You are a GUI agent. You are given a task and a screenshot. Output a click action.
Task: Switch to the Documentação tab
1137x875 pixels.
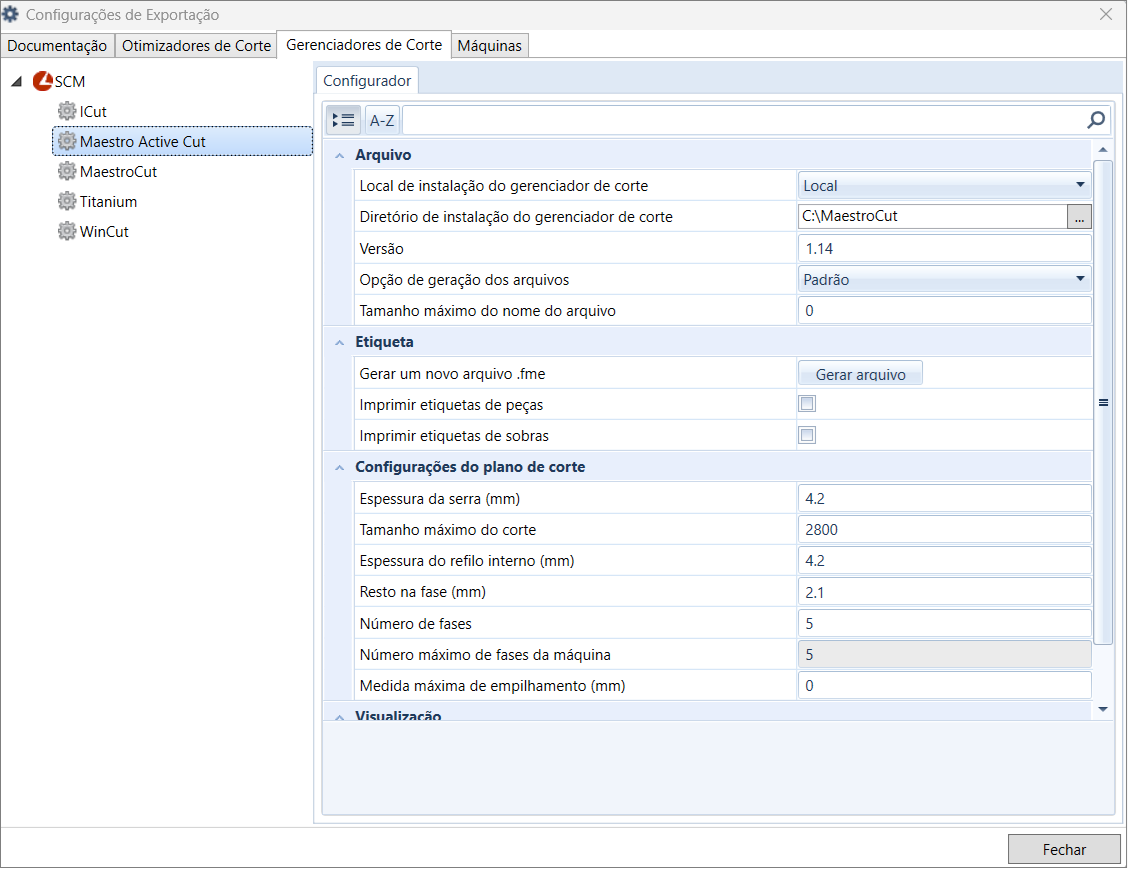tap(57, 46)
